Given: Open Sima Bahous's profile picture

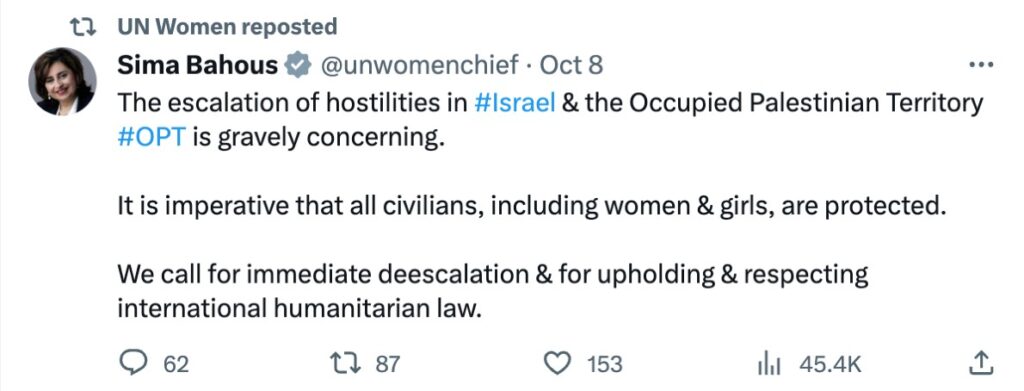Looking at the screenshot, I should click(x=63, y=81).
